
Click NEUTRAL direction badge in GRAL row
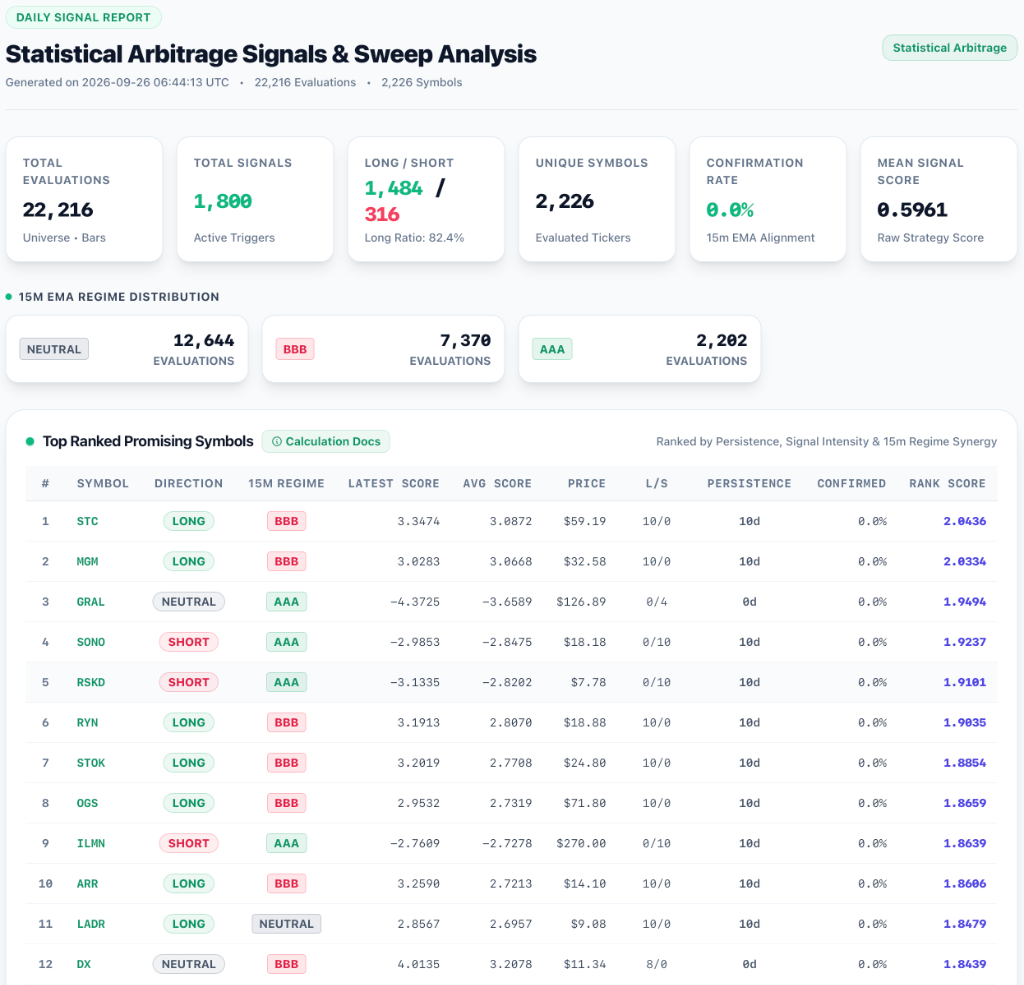[x=189, y=602]
